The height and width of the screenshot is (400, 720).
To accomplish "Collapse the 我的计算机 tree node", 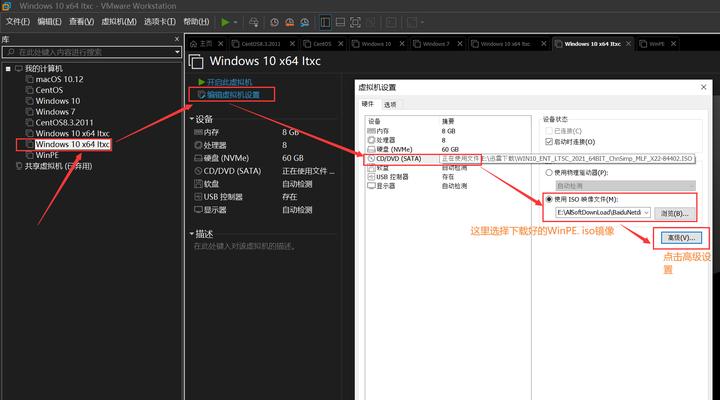I will click(8, 68).
